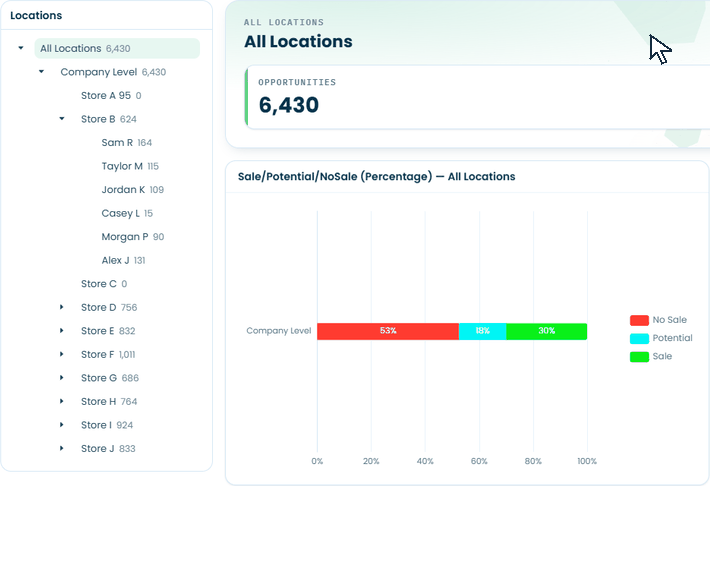Click the 18% Potential bar segment
The image size is (710, 587).
click(483, 331)
